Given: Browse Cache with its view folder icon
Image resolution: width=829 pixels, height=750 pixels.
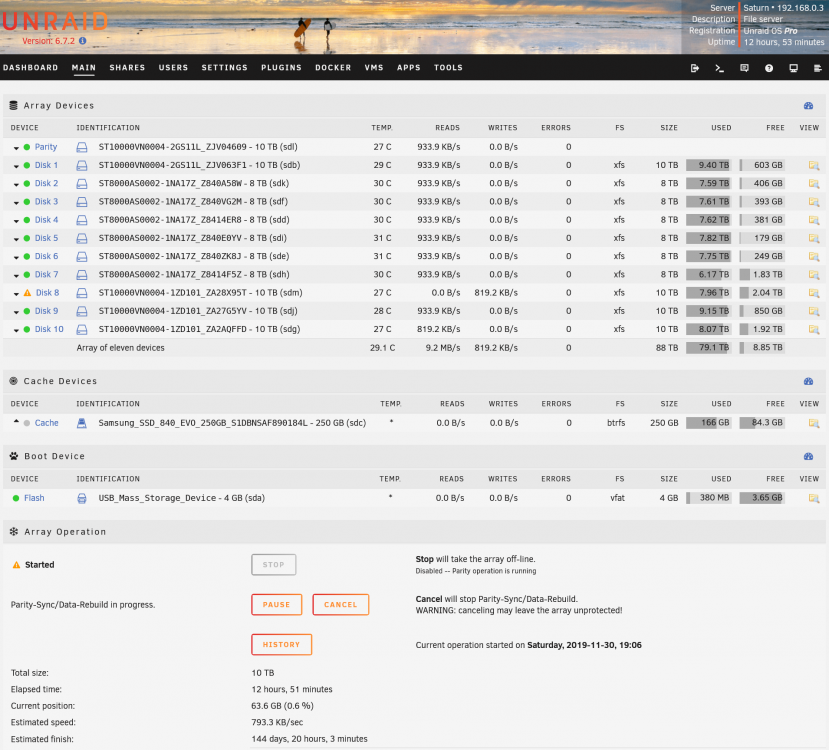Looking at the screenshot, I should [814, 423].
